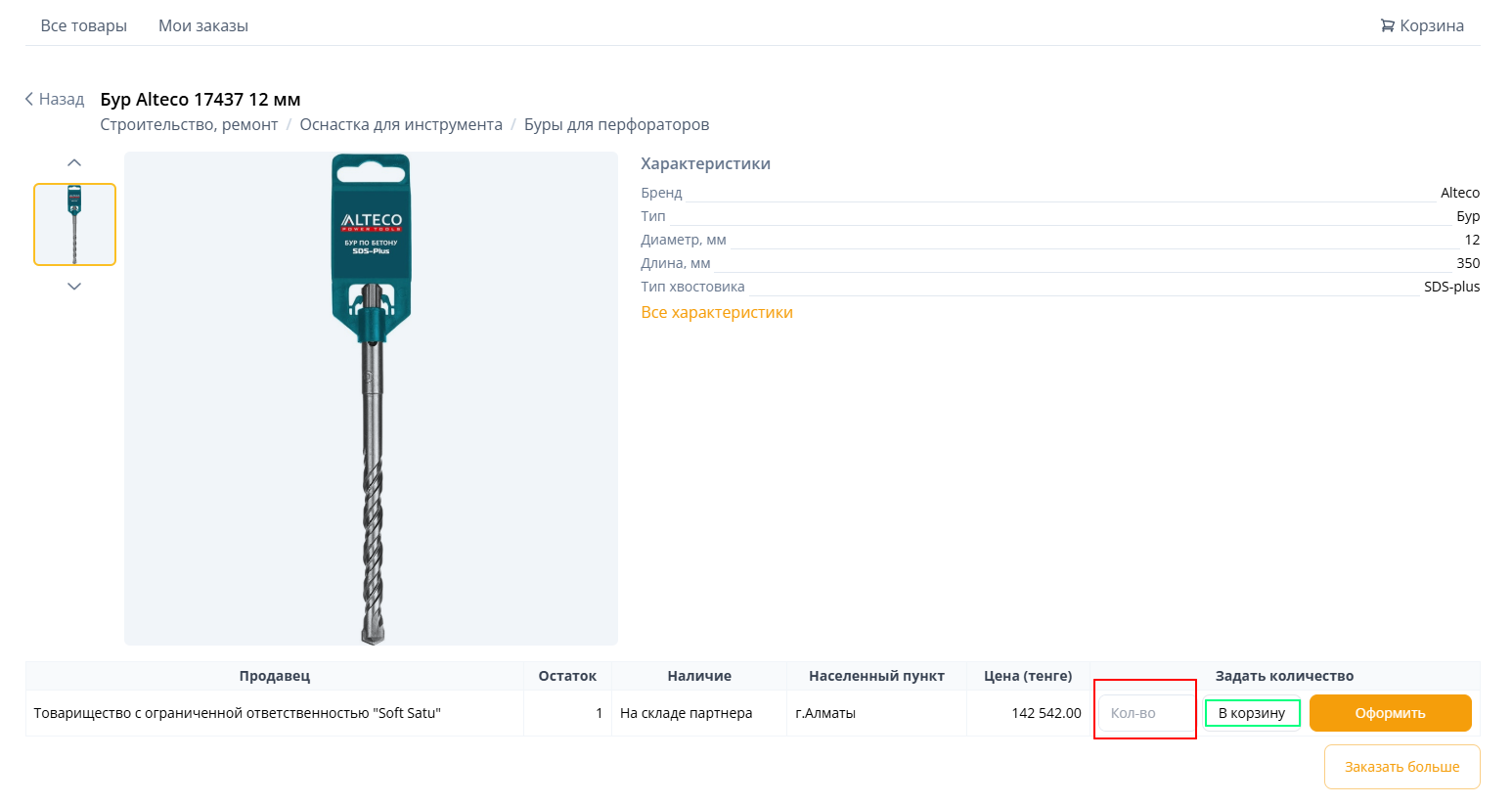1512x804 pixels.
Task: Go to Все товары menu item
Action: point(84,25)
